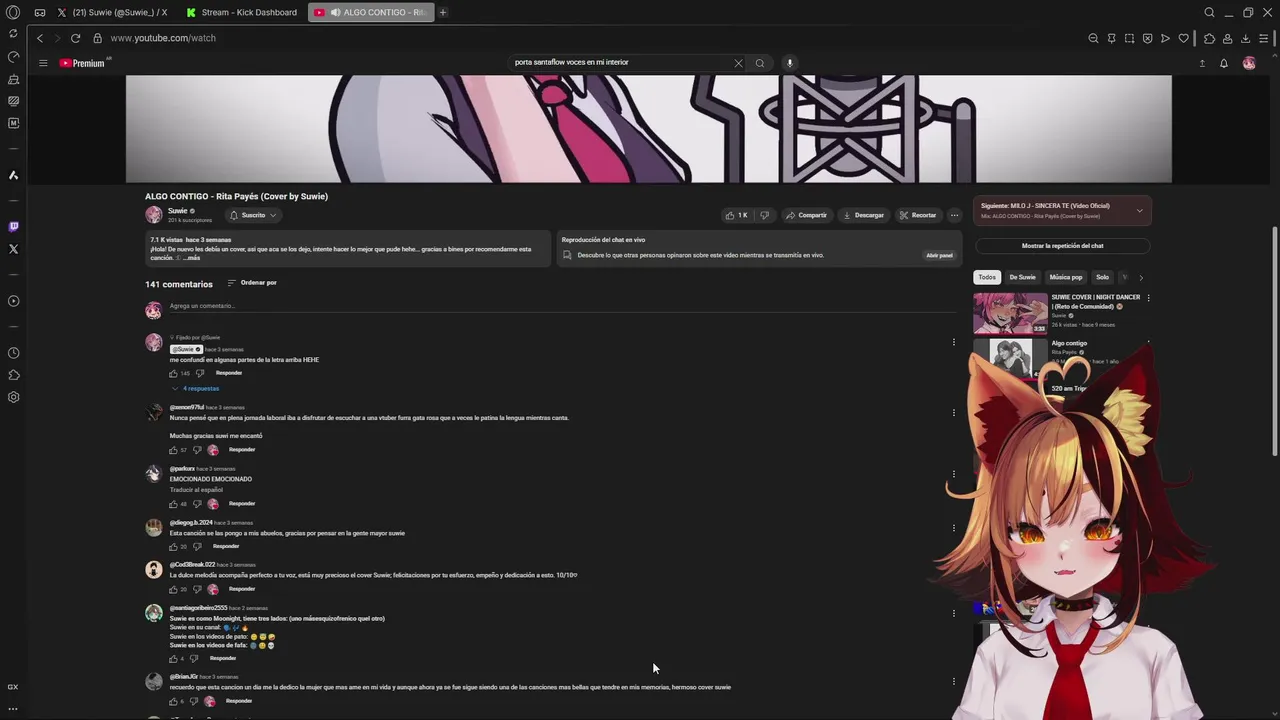Expand the 4 respuestas replies

coord(195,388)
